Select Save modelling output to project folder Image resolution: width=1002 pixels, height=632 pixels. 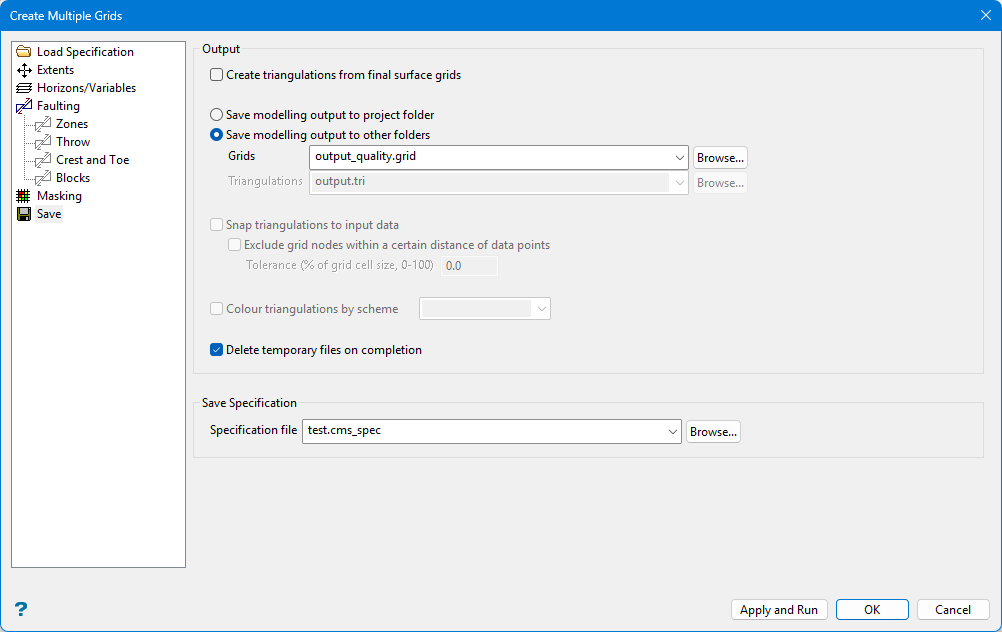click(217, 115)
